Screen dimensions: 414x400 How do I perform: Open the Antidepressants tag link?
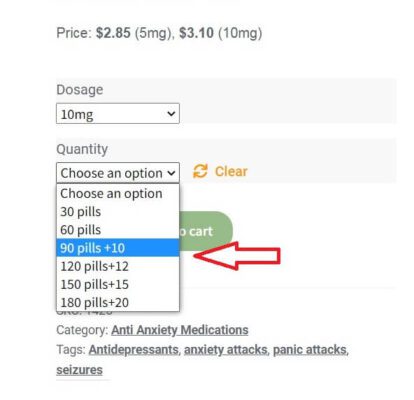[x=133, y=350]
